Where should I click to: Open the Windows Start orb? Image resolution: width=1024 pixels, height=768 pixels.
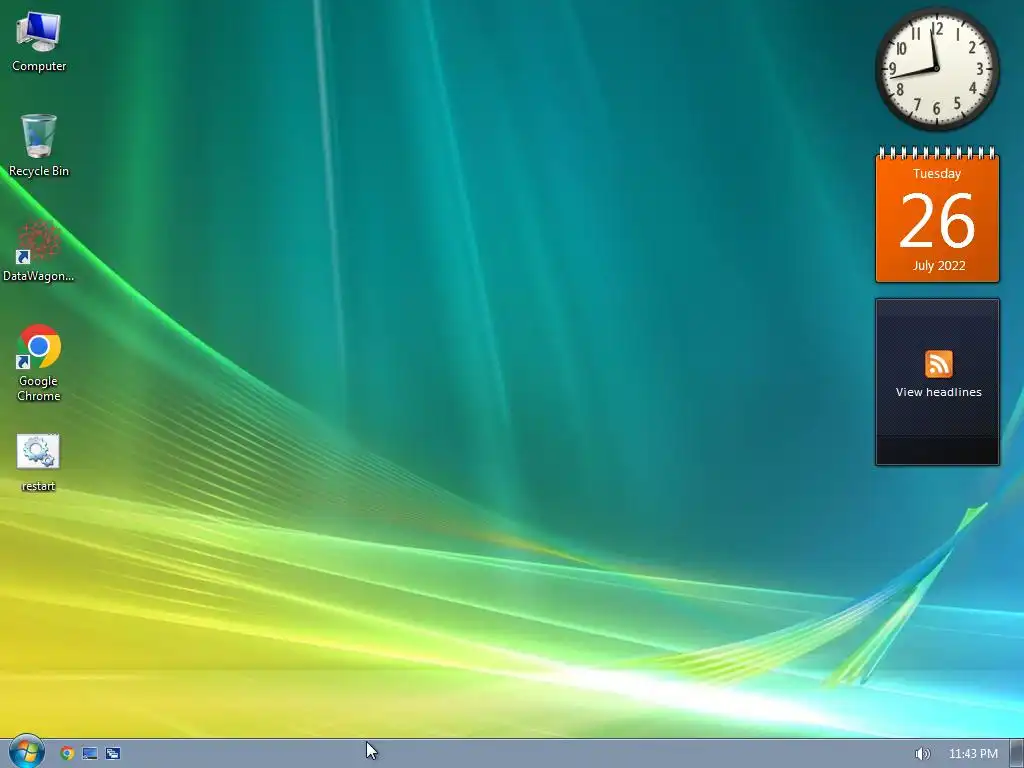pyautogui.click(x=26, y=752)
